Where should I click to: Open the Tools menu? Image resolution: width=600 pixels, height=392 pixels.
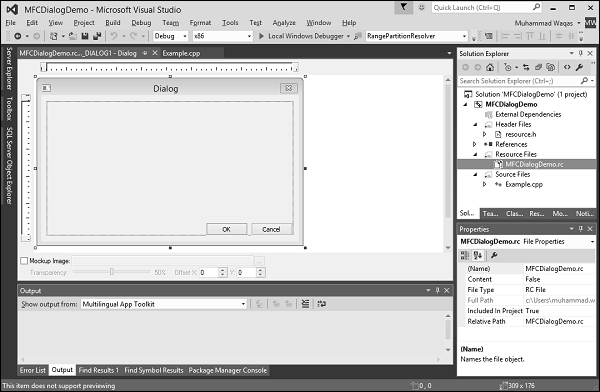tap(230, 23)
